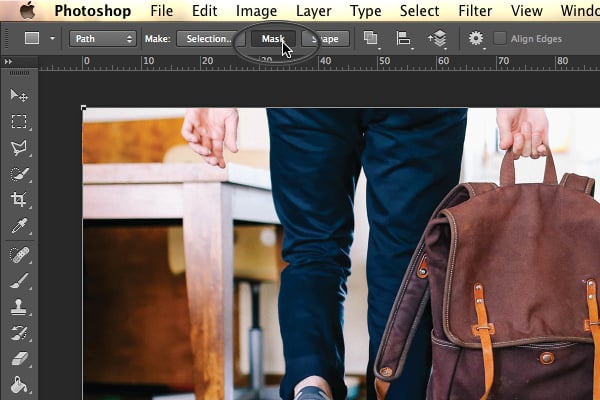Click the Mask button
The width and height of the screenshot is (600, 400).
click(273, 39)
